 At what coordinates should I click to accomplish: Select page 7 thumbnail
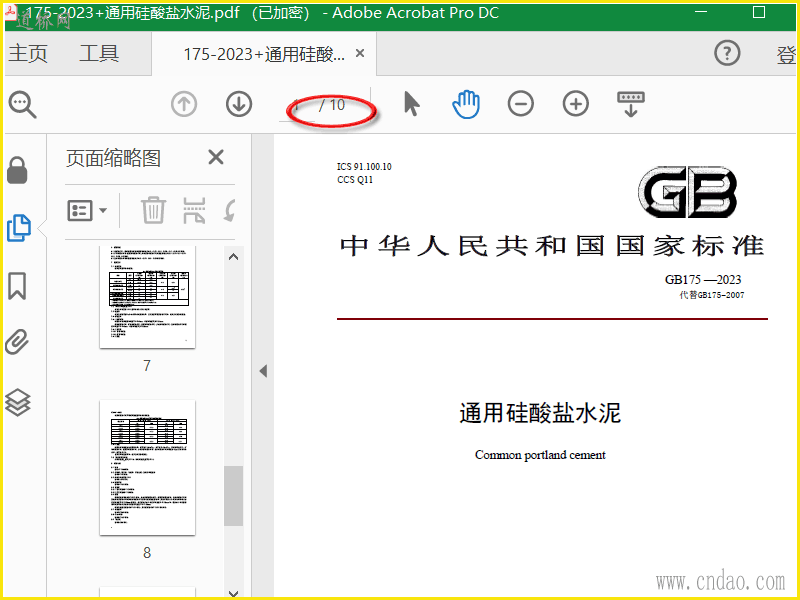pos(147,297)
